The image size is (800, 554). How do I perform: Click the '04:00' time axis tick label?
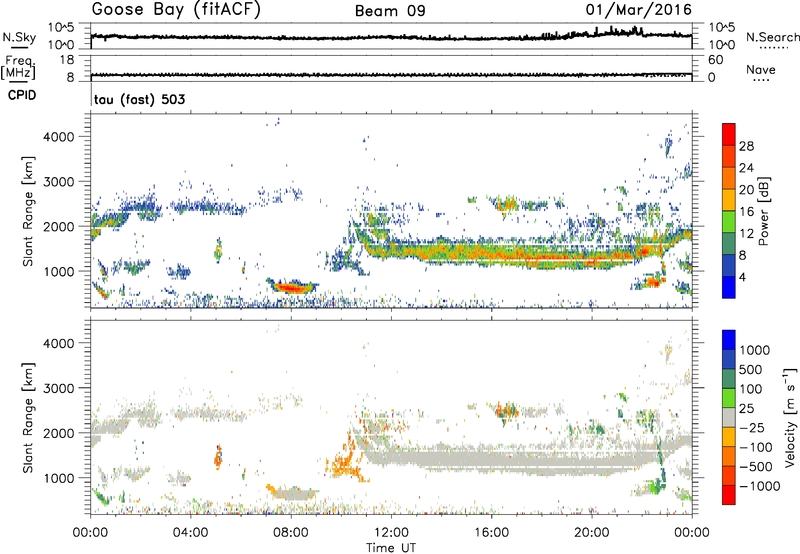pyautogui.click(x=191, y=533)
